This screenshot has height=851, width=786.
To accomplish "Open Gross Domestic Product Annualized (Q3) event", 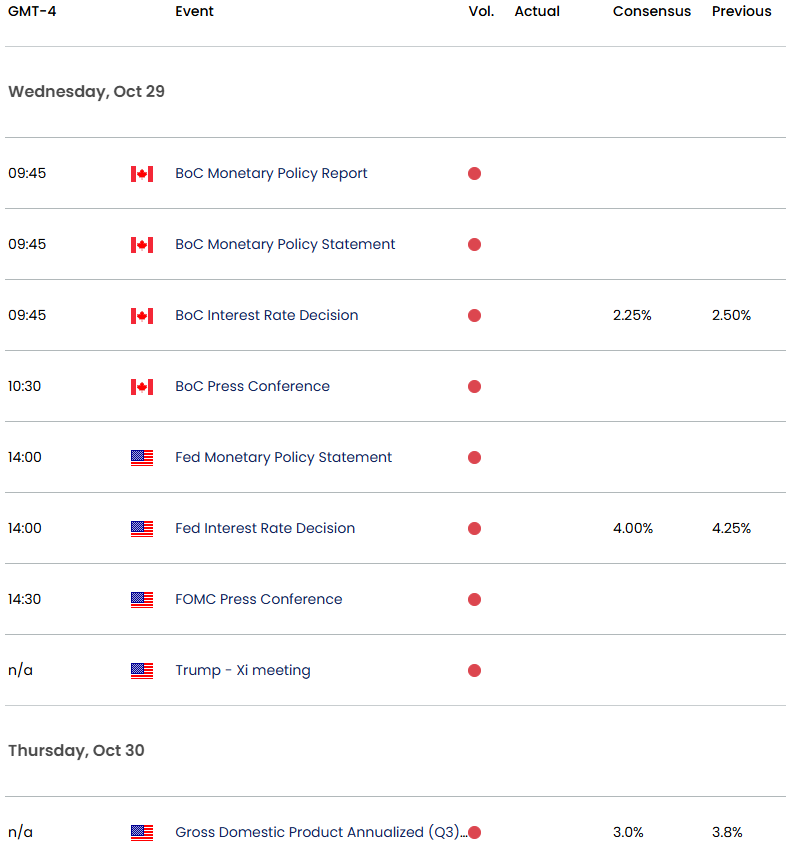I will click(318, 833).
